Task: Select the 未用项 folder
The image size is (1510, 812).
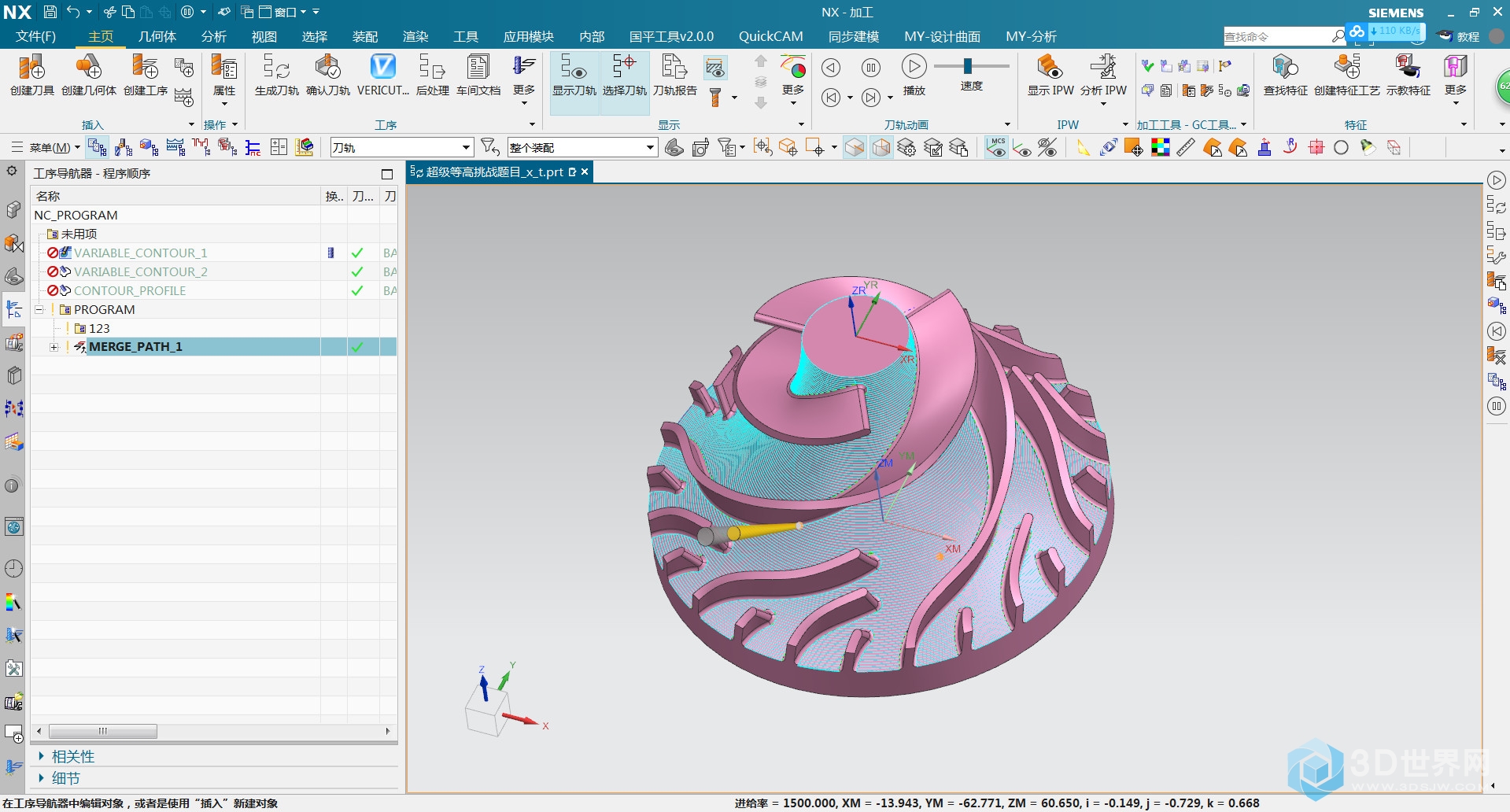Action: 79,234
